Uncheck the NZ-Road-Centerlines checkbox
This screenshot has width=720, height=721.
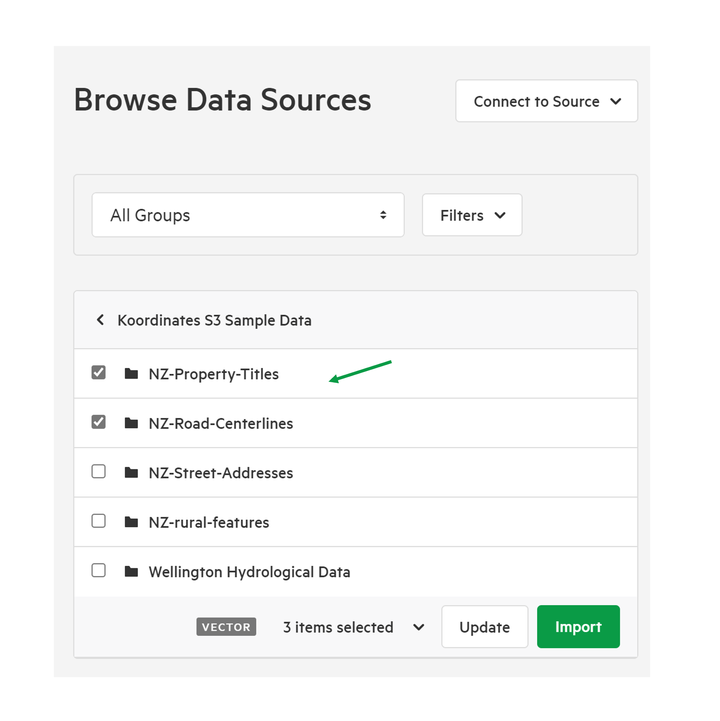[x=98, y=422]
